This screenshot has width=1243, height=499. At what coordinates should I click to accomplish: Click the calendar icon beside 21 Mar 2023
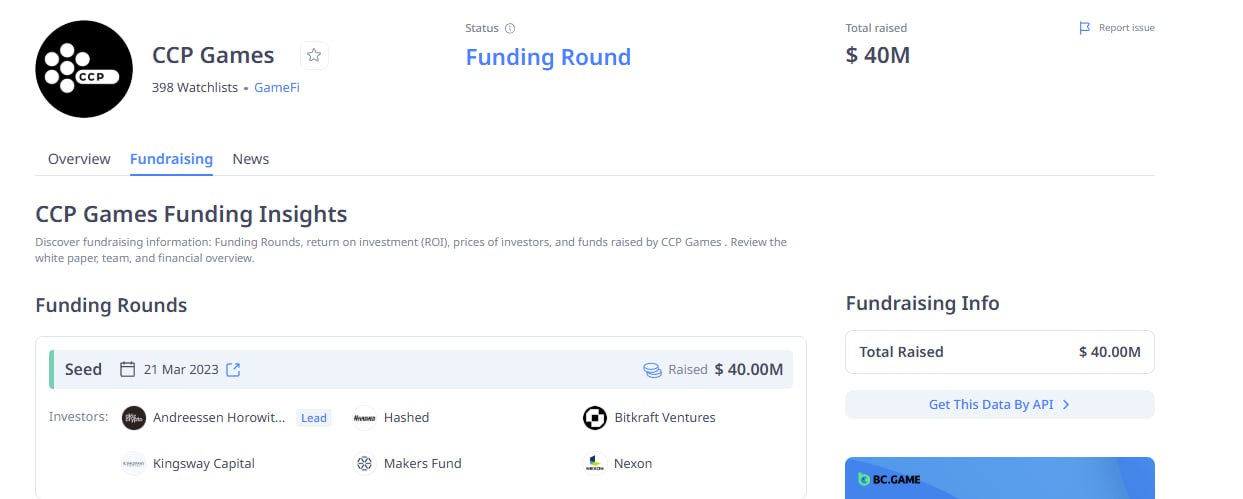point(127,370)
